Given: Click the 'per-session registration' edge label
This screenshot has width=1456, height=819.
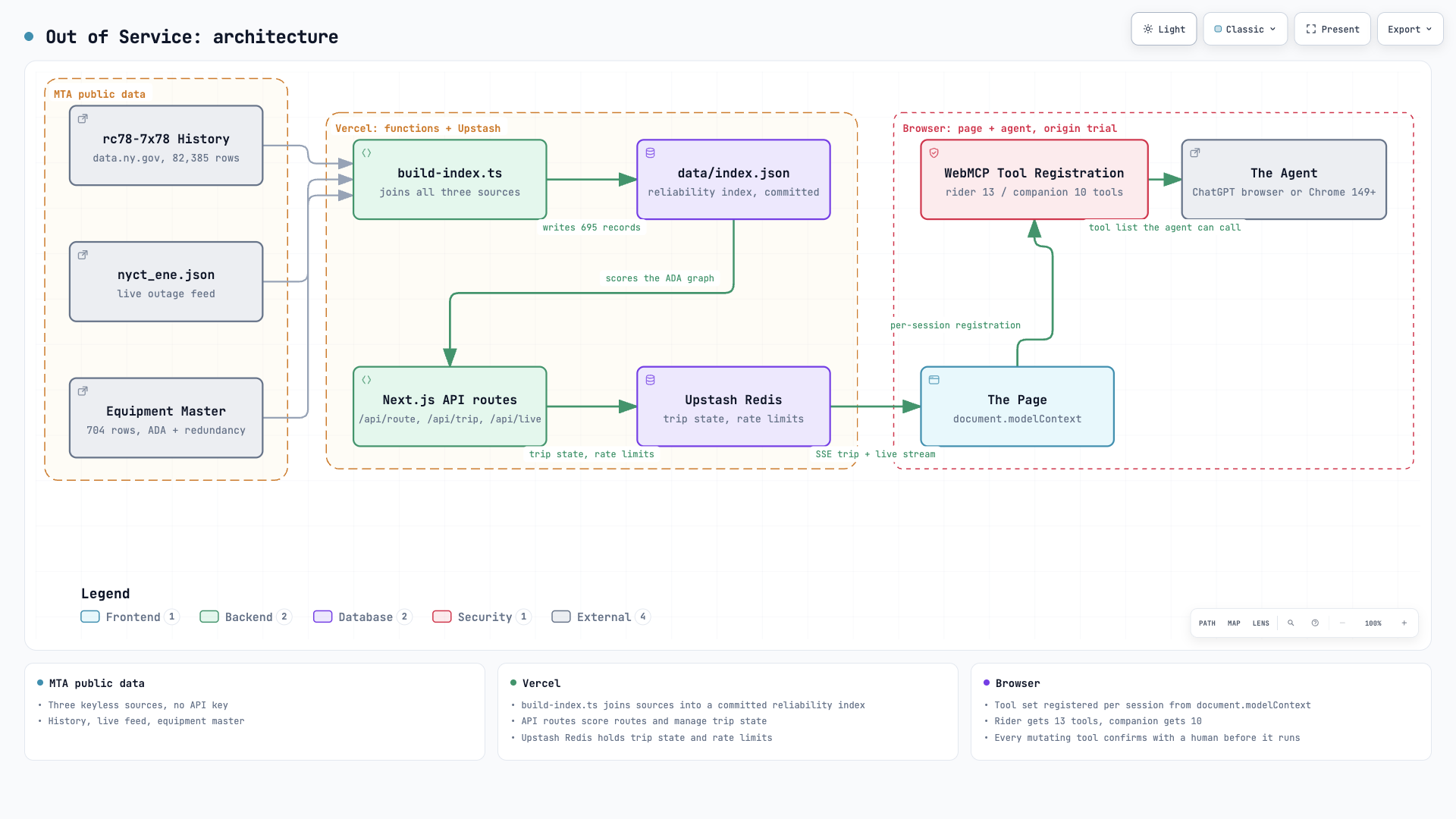Looking at the screenshot, I should [955, 325].
